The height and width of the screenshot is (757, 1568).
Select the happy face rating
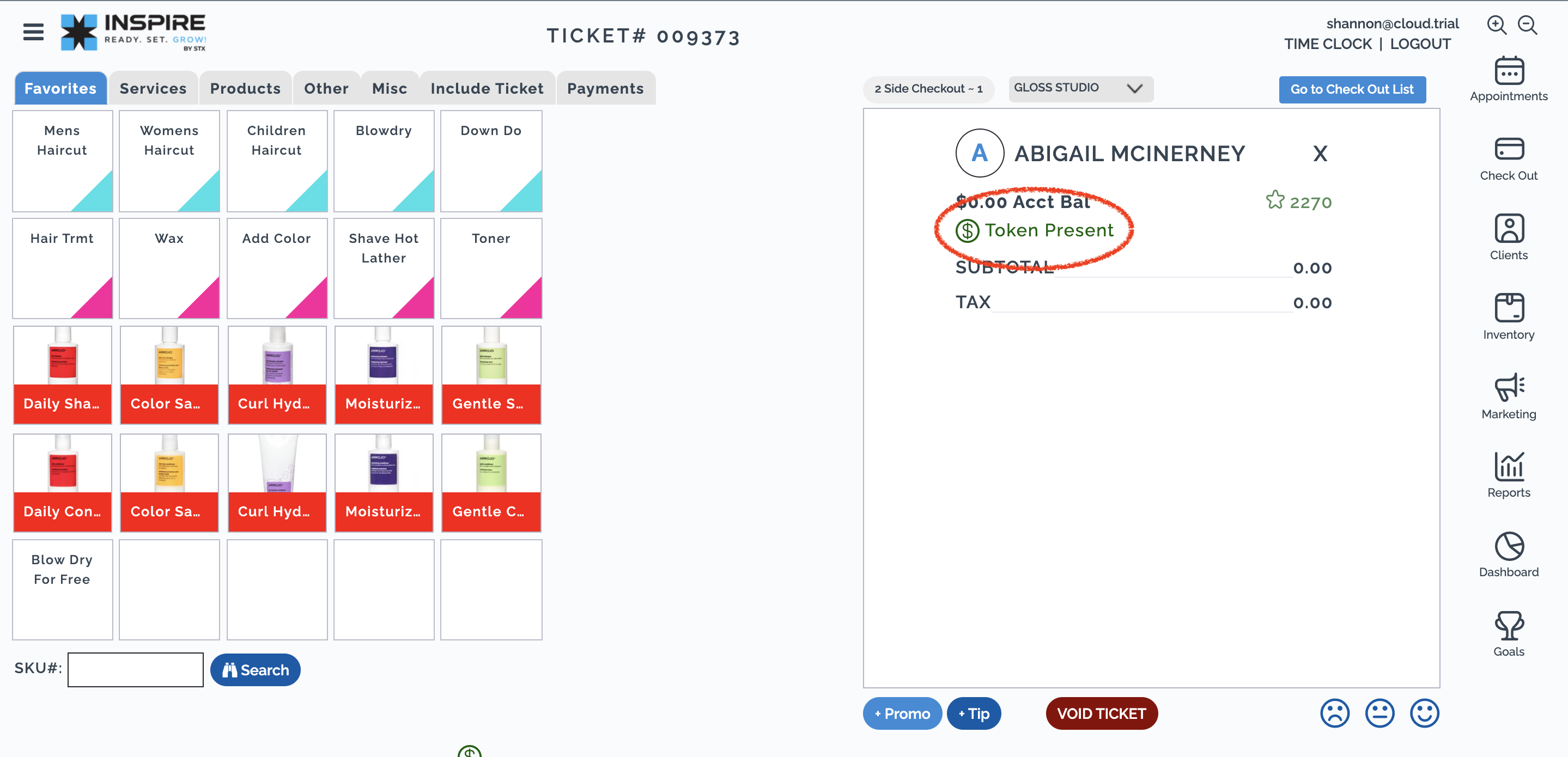click(x=1424, y=713)
